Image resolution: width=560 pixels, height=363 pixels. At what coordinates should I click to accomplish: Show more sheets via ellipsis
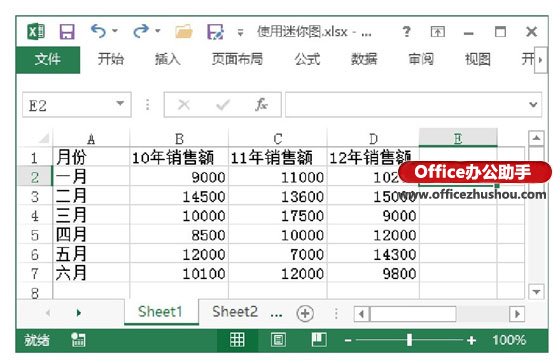(x=276, y=314)
